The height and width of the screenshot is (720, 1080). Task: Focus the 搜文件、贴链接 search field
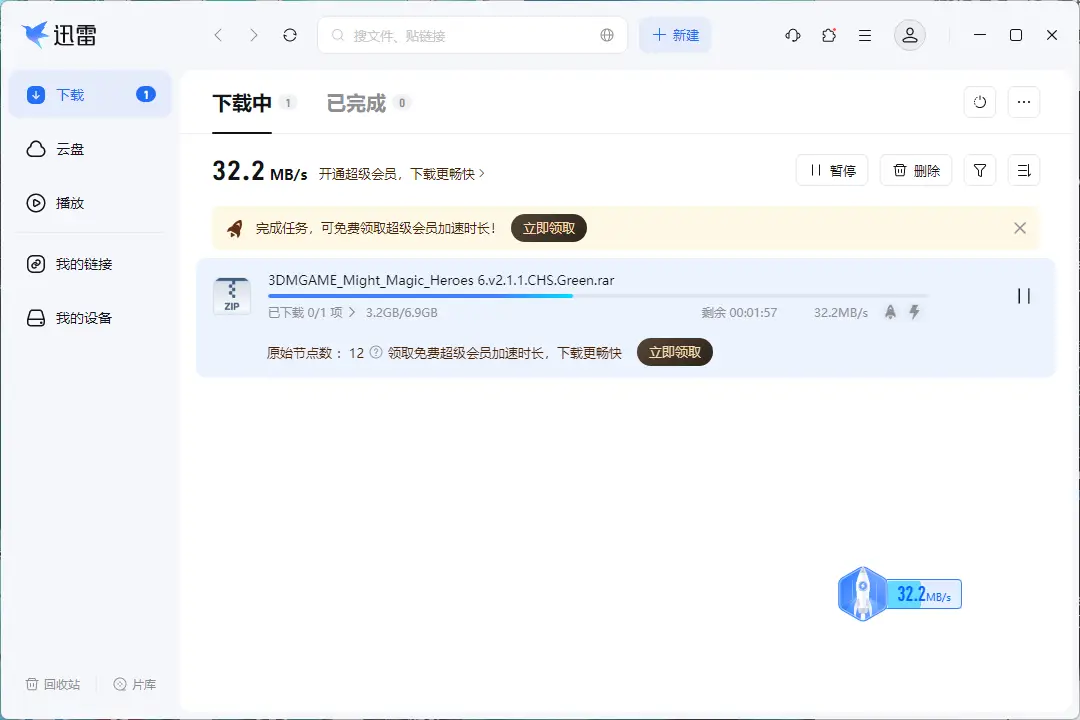tap(472, 35)
